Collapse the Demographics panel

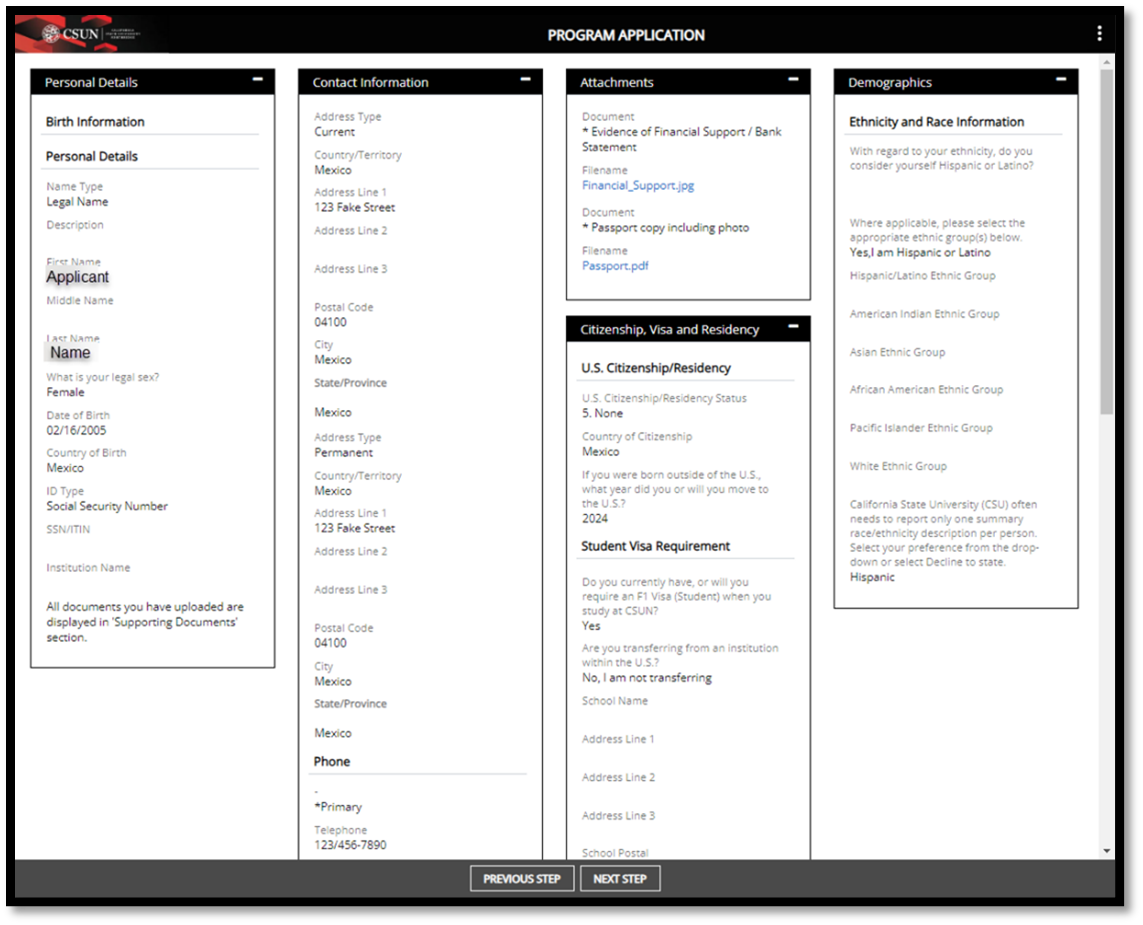[x=1062, y=78]
